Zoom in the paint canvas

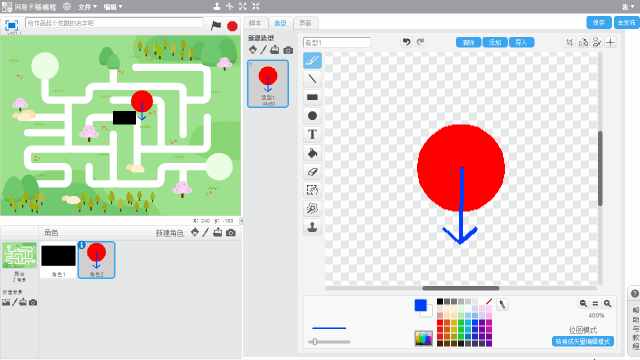[x=607, y=303]
